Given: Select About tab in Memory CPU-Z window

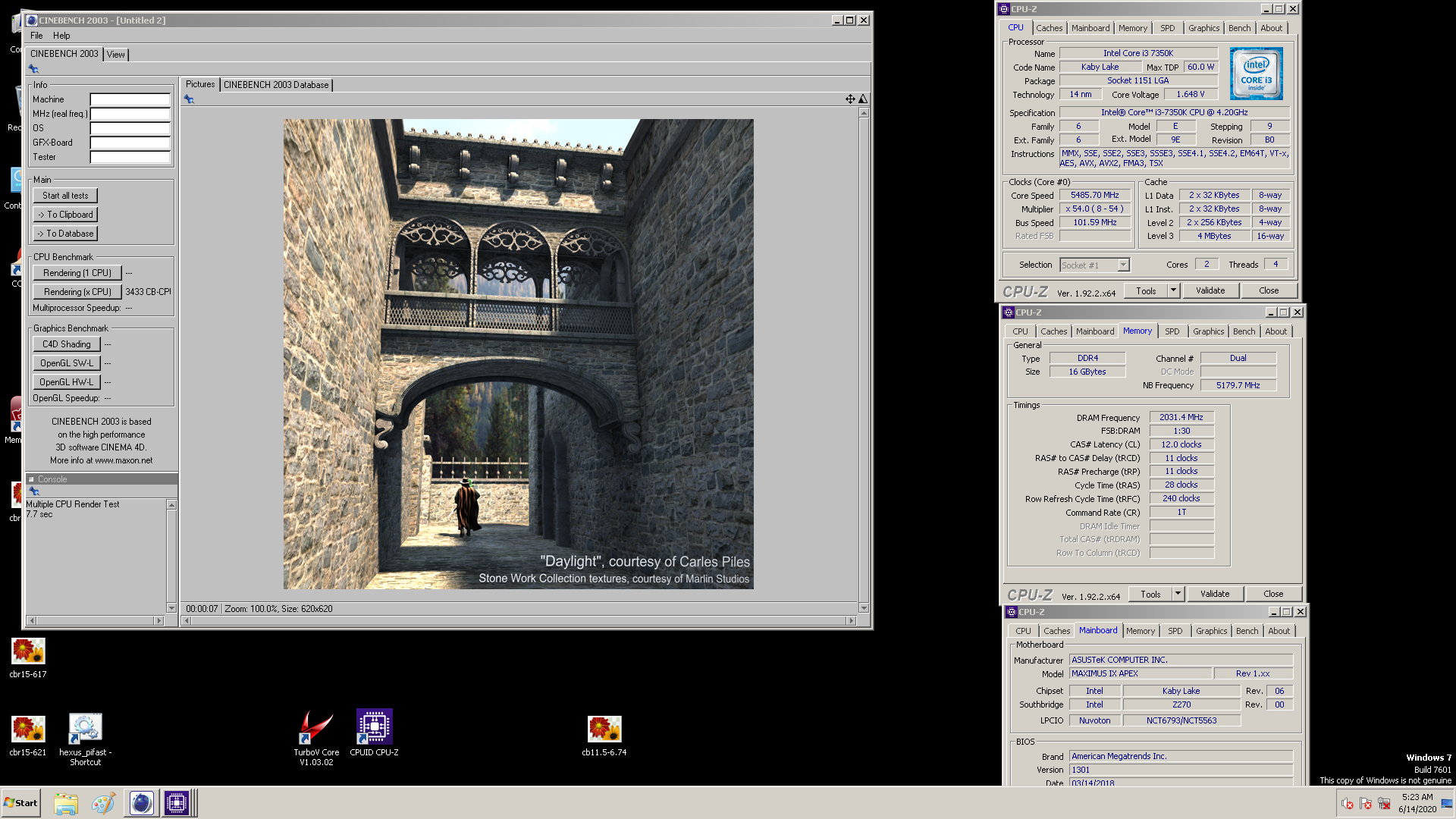Looking at the screenshot, I should (1276, 331).
